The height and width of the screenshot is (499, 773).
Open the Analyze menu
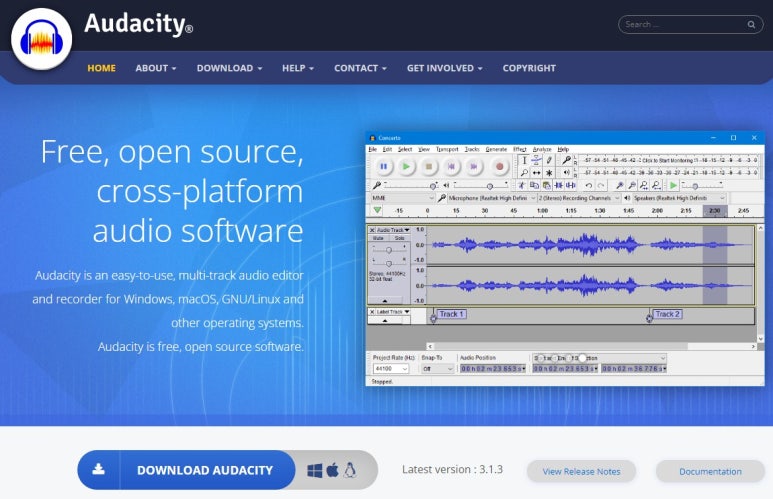tap(542, 149)
